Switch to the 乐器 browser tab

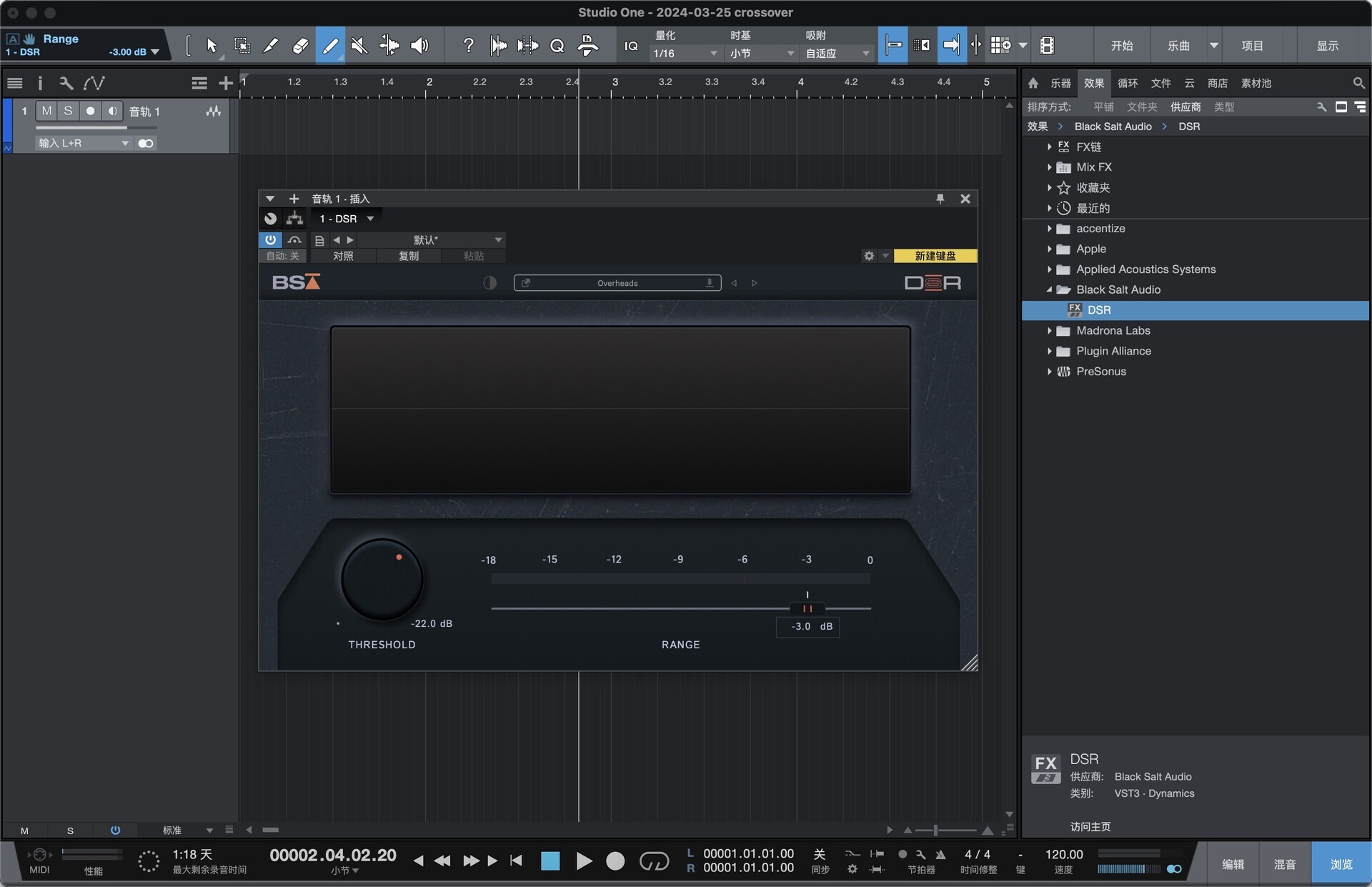point(1060,83)
